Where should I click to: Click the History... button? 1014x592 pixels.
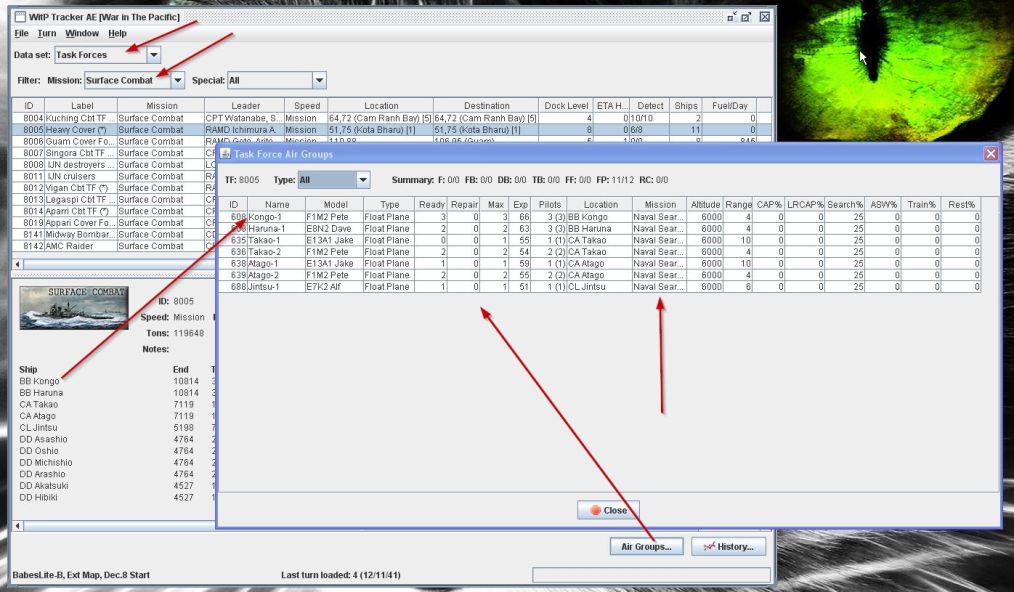click(729, 547)
